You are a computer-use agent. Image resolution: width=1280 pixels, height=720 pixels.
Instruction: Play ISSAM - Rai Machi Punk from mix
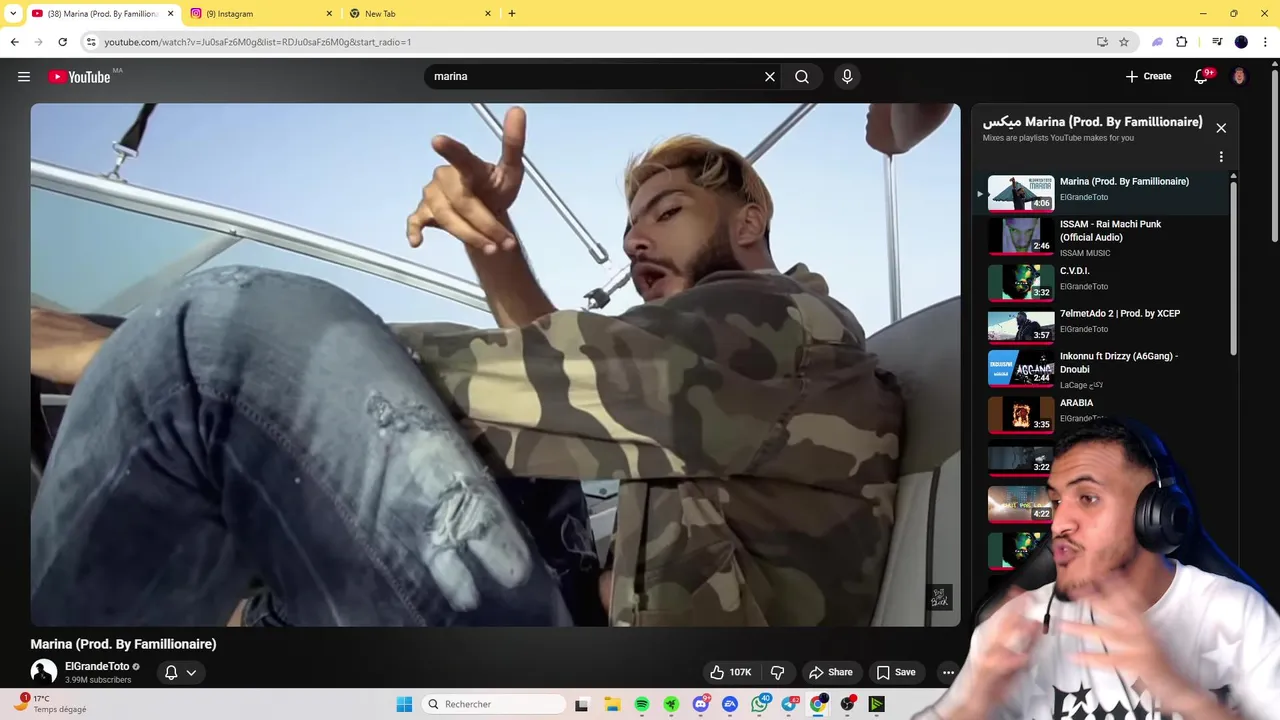(x=1105, y=237)
